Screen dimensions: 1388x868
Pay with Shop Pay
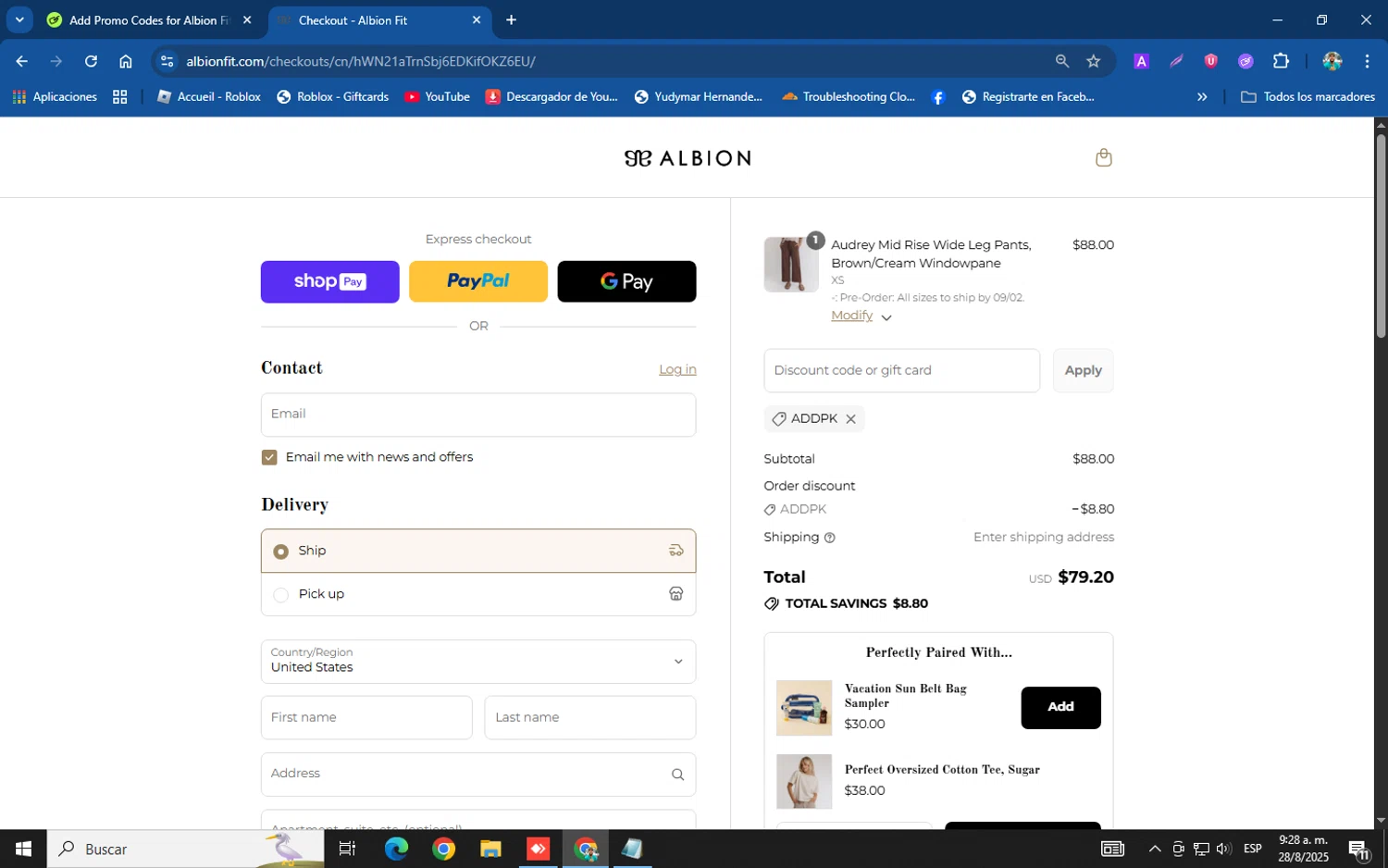(x=330, y=281)
